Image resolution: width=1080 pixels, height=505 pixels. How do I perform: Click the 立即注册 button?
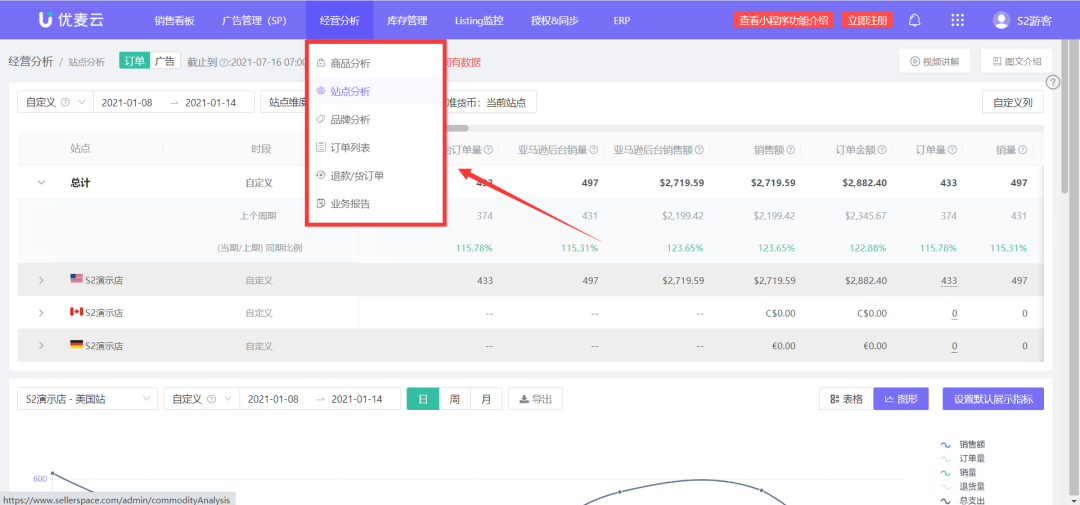866,20
